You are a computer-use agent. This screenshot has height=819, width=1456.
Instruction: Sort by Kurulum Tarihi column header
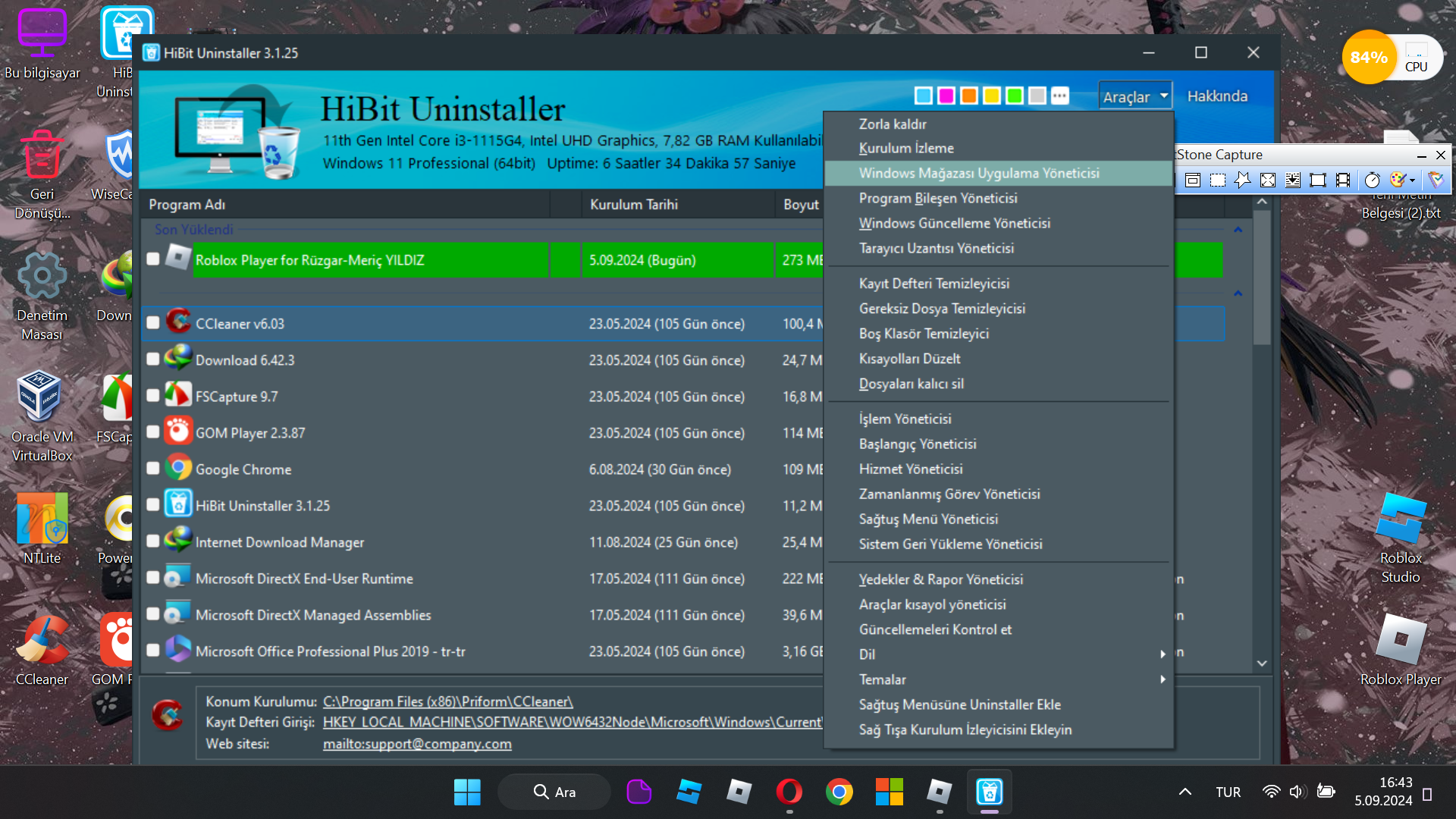point(679,204)
